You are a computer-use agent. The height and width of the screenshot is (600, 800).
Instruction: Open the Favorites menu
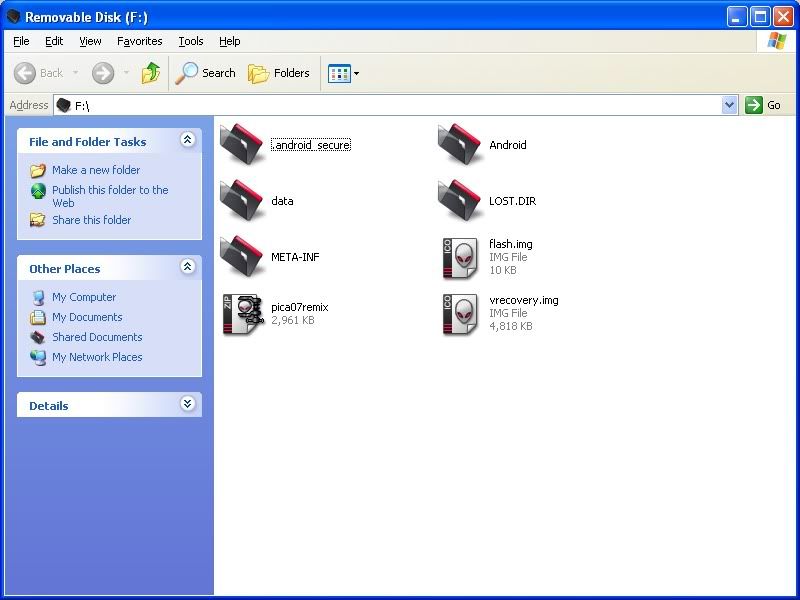pyautogui.click(x=139, y=41)
